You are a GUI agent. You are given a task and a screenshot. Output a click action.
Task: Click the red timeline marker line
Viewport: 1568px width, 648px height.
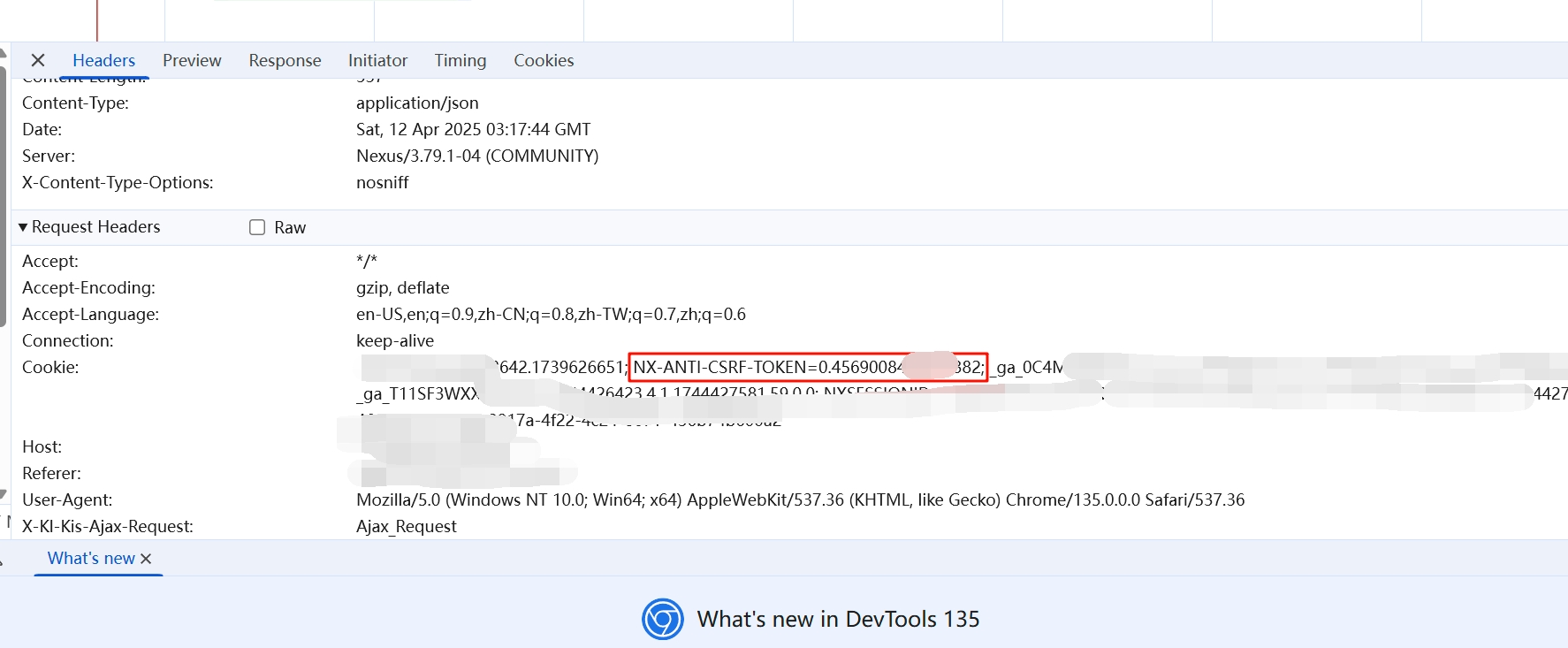(97, 19)
